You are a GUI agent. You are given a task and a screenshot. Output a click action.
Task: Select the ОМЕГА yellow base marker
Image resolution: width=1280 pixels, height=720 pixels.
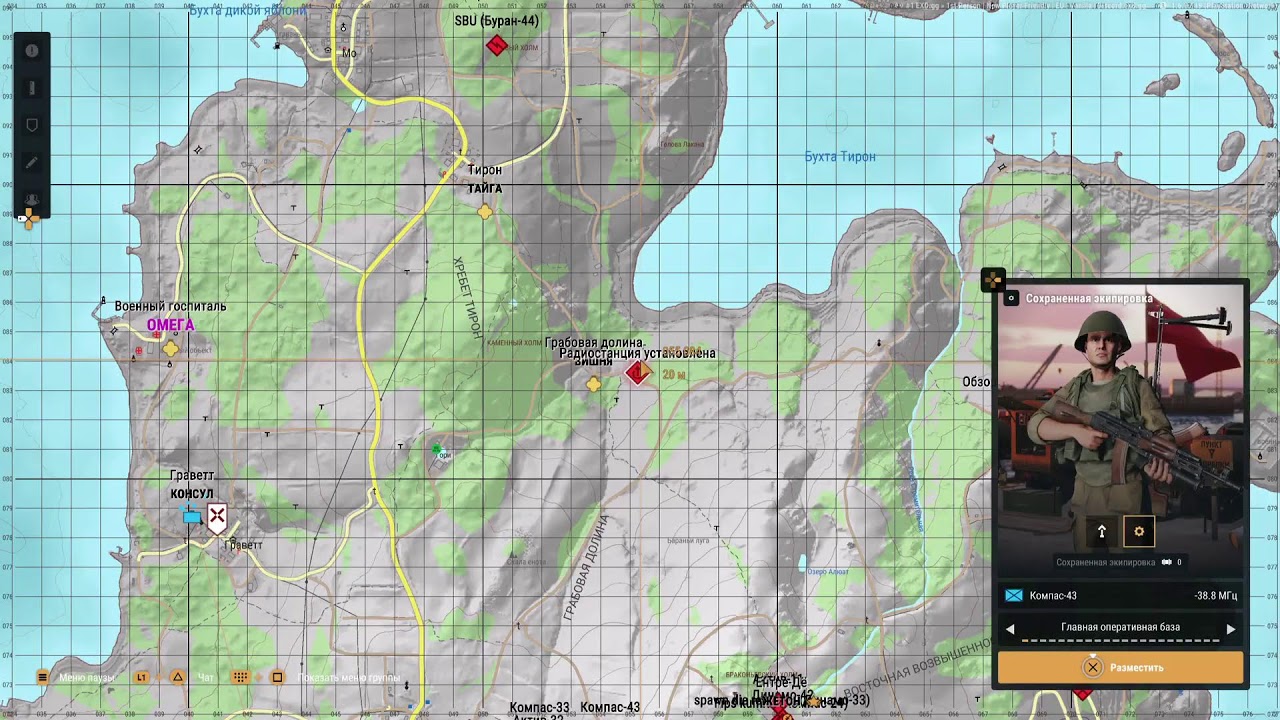tap(171, 348)
